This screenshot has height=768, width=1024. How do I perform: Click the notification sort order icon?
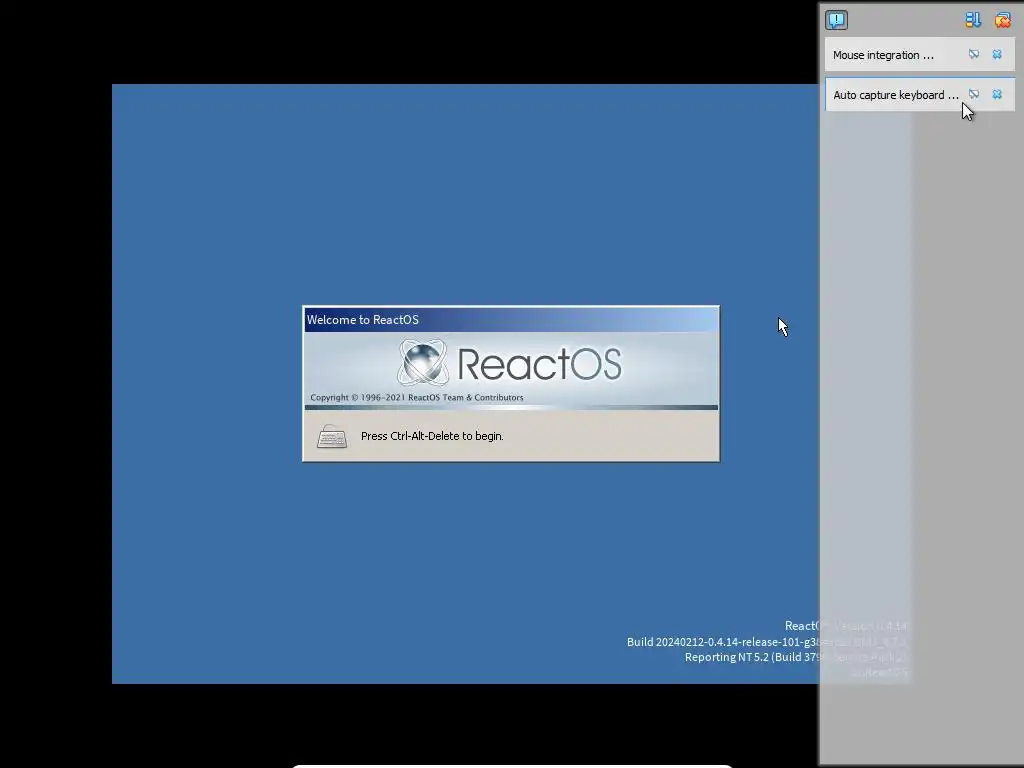click(973, 20)
